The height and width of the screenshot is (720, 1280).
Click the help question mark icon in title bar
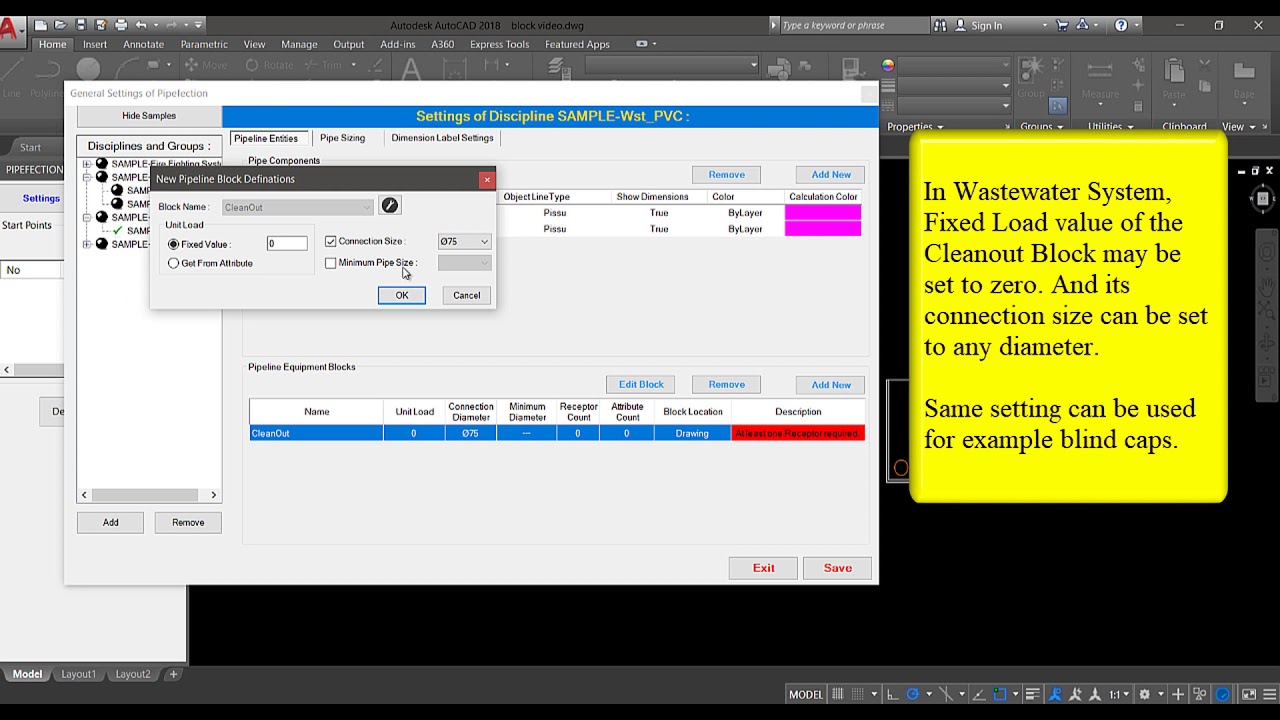[1121, 25]
